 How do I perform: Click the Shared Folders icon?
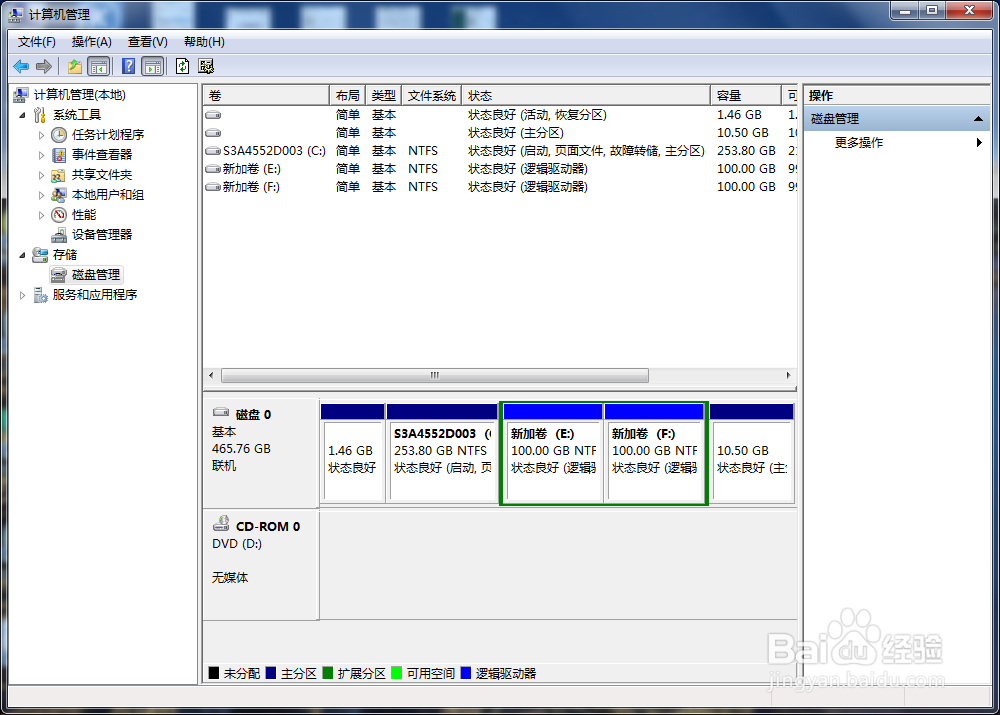point(59,175)
